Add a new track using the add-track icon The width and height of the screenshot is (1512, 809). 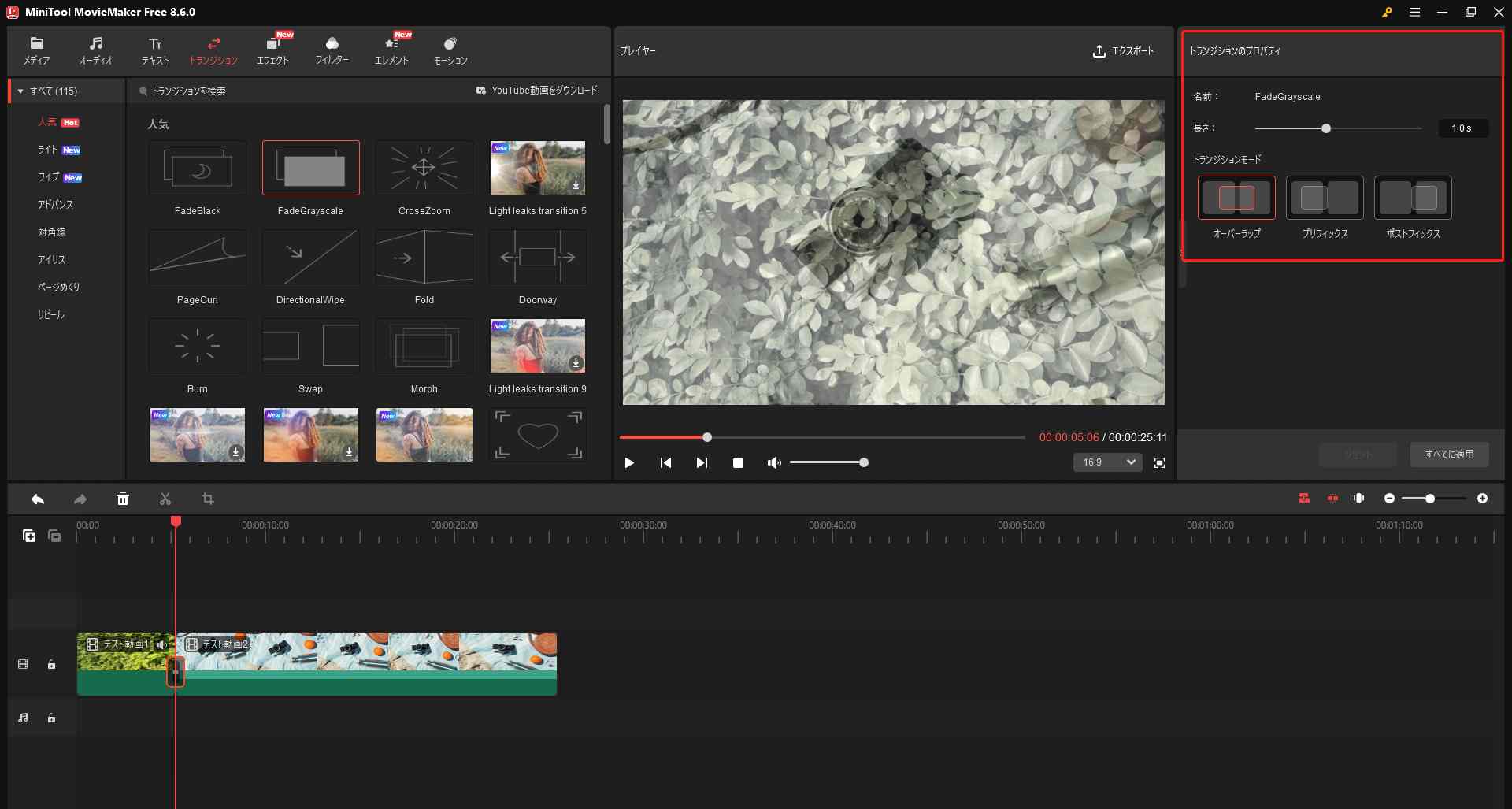(x=29, y=535)
